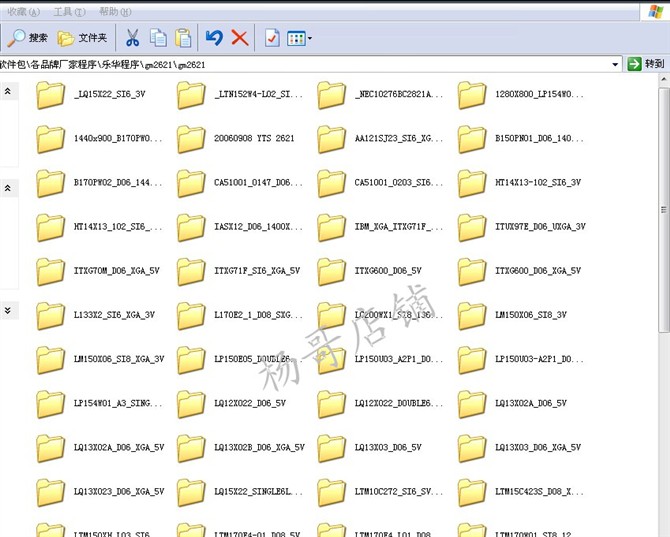Select the ITXG70M_D06_XGA_5V folder
The image size is (670, 537).
[x=98, y=271]
